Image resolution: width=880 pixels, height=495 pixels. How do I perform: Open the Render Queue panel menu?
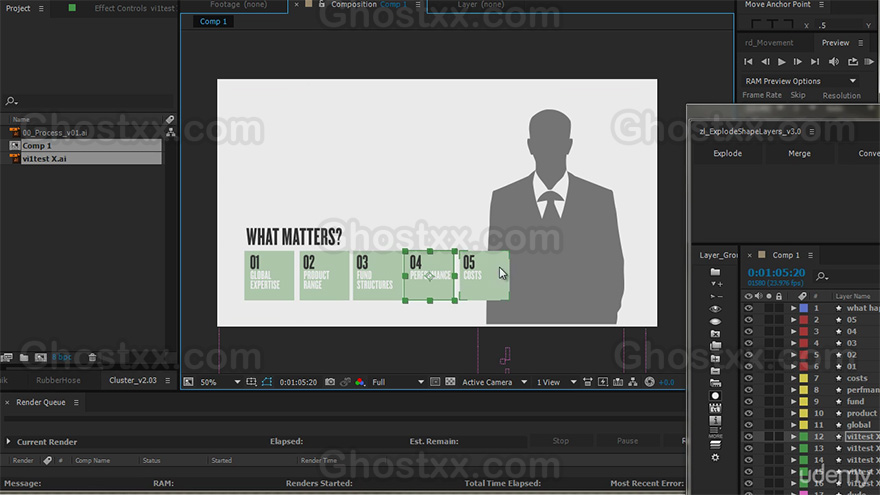pos(76,402)
